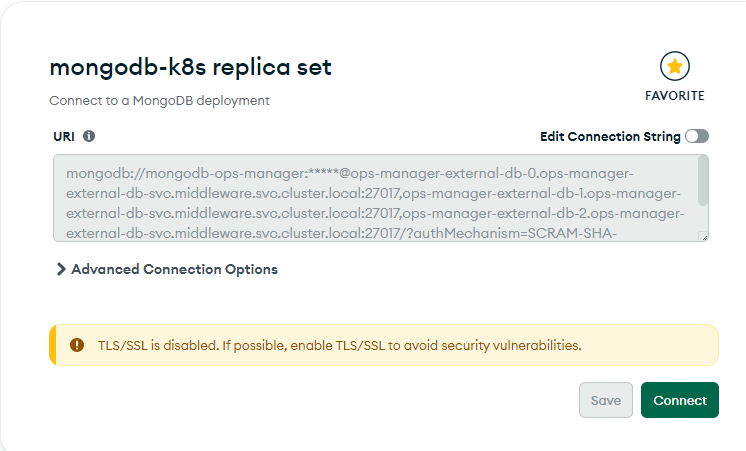Viewport: 746px width, 451px height.
Task: Enable the Edit Connection String toggle
Action: [x=696, y=136]
